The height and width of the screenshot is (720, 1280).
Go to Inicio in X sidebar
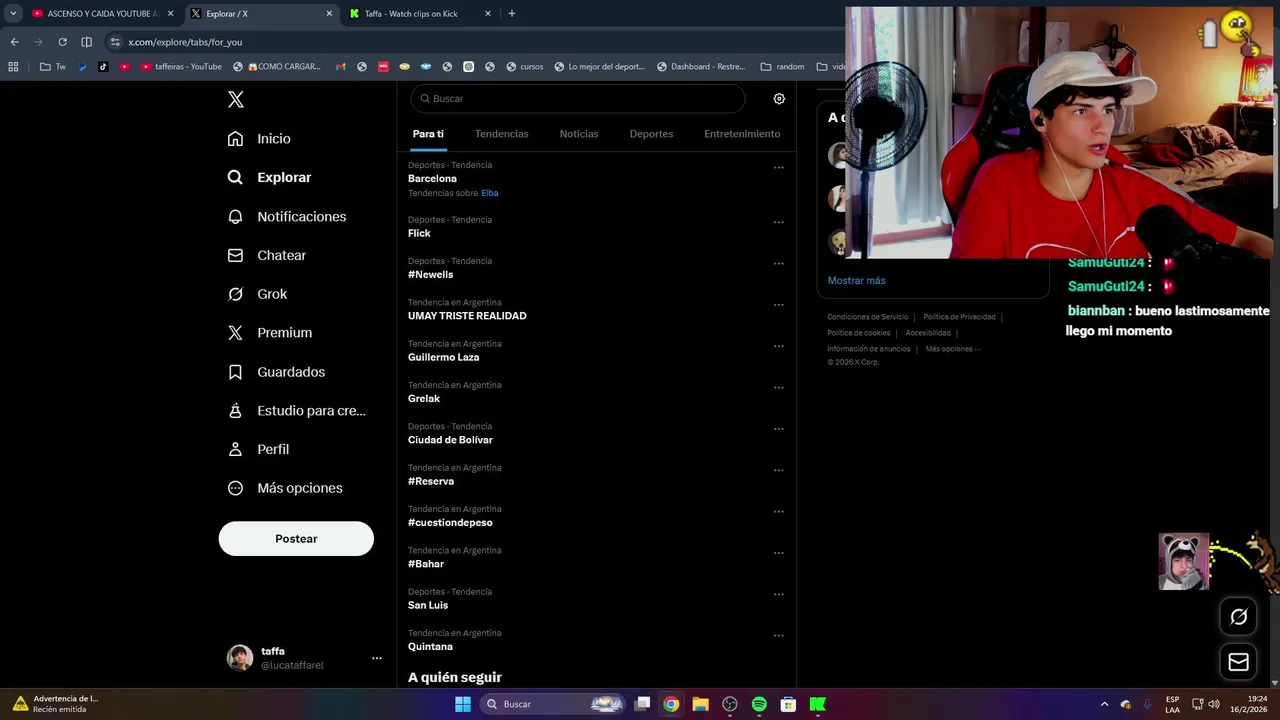click(259, 139)
